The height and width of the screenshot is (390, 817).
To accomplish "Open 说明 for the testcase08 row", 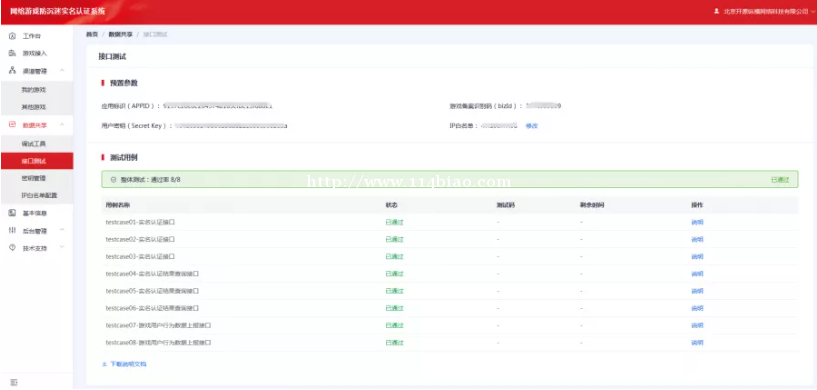I will 697,343.
